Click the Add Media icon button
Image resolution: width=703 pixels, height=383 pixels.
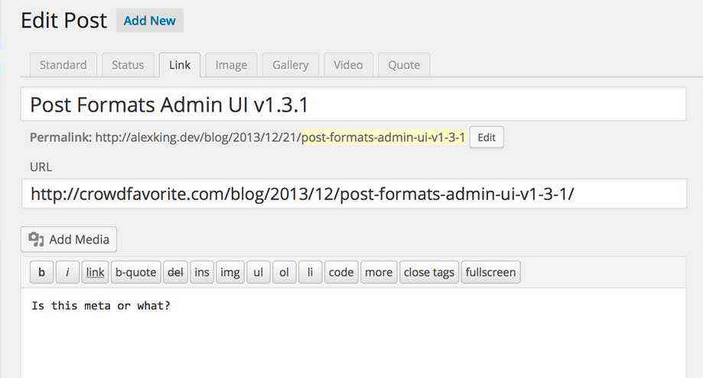69,239
